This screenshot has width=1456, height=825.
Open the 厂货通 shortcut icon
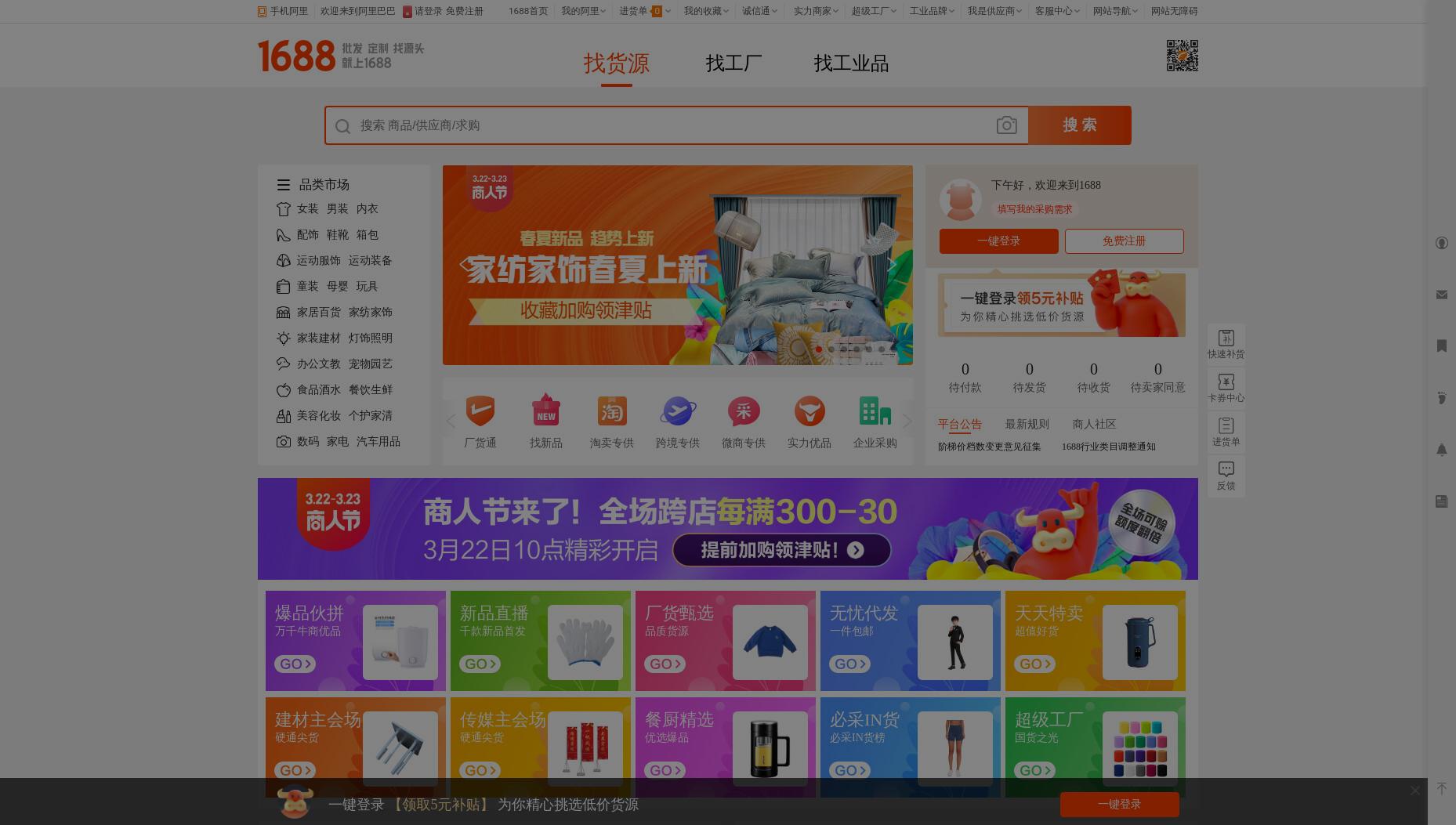click(480, 411)
